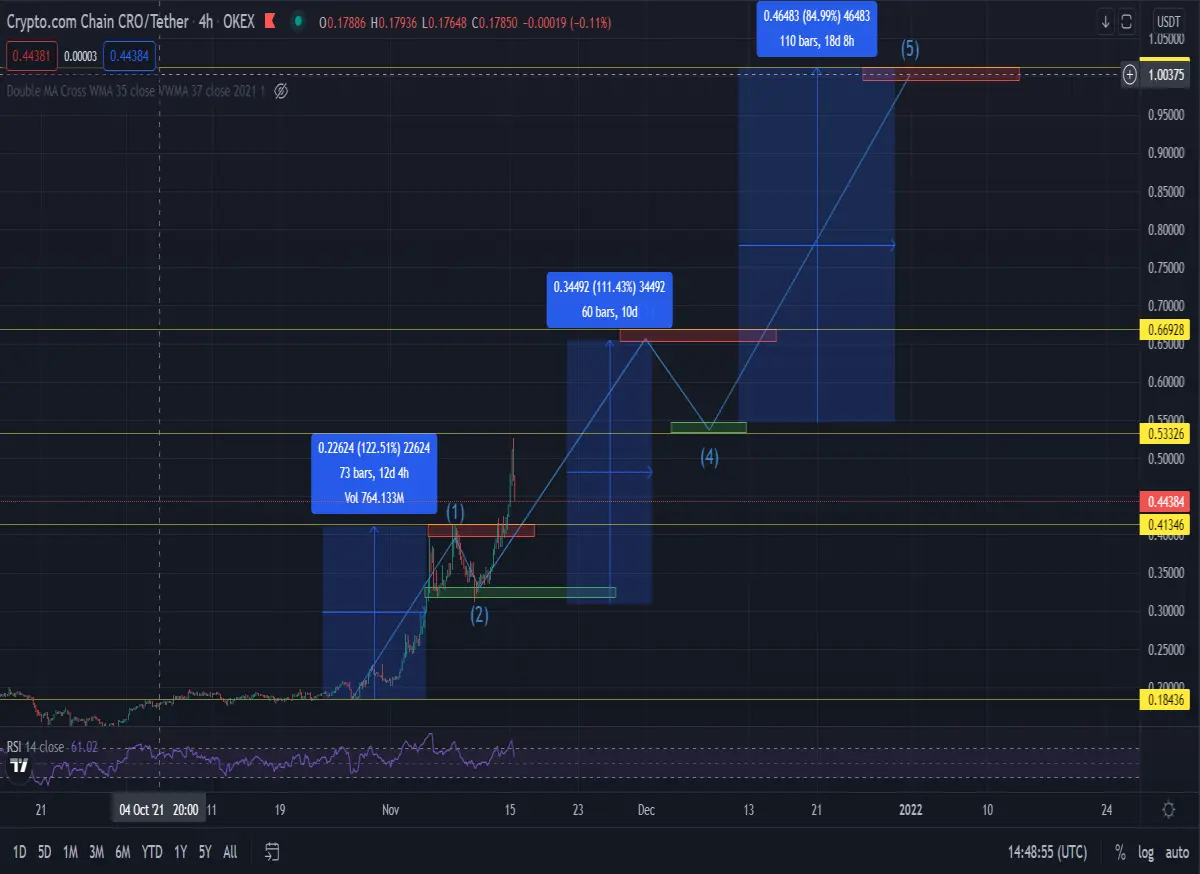Click the 111.43% price range info box
Image resolution: width=1200 pixels, height=874 pixels.
click(609, 299)
